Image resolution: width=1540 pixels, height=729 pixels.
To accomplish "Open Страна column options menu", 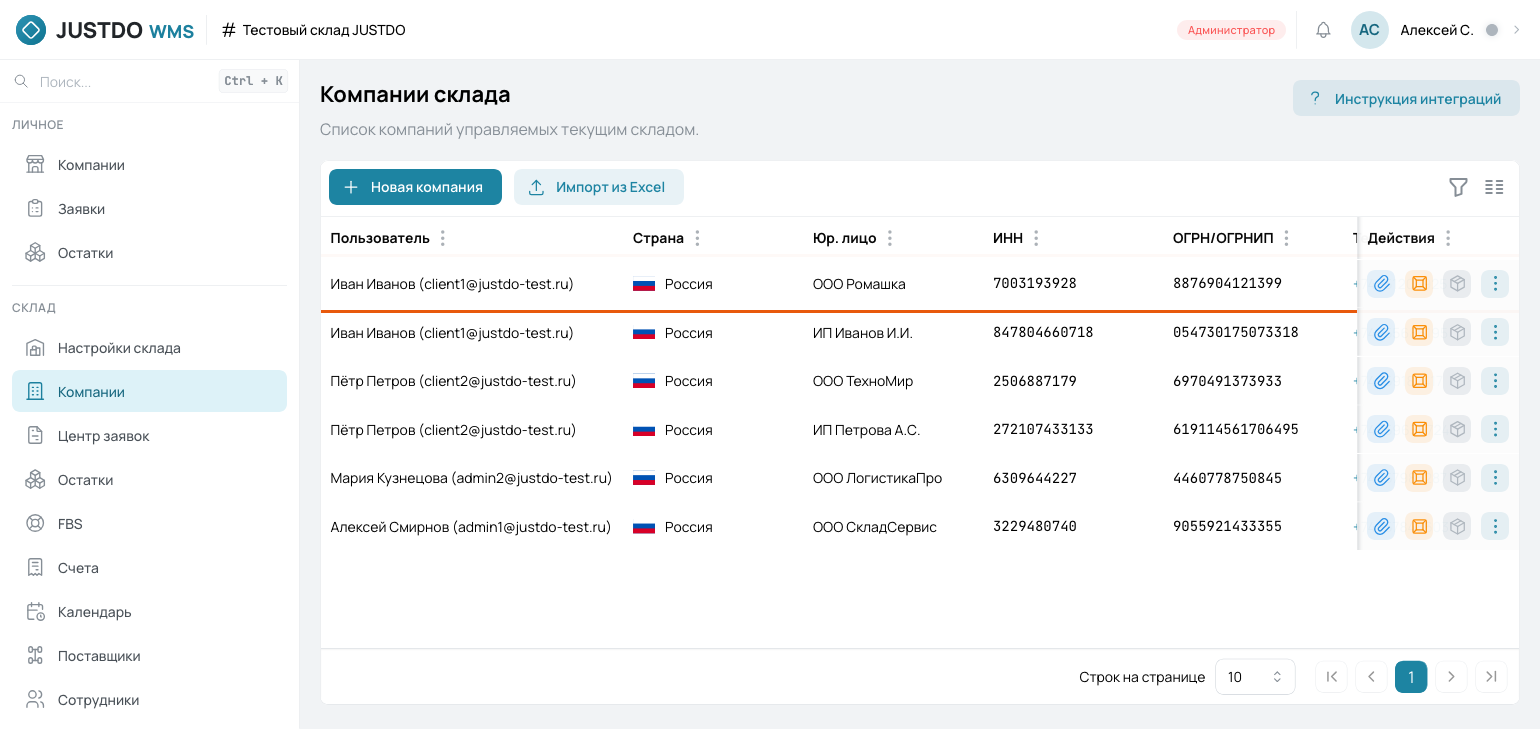I will [697, 238].
